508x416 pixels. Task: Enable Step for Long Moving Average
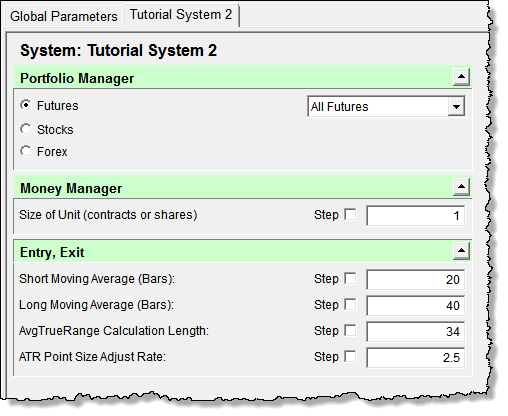[350, 304]
